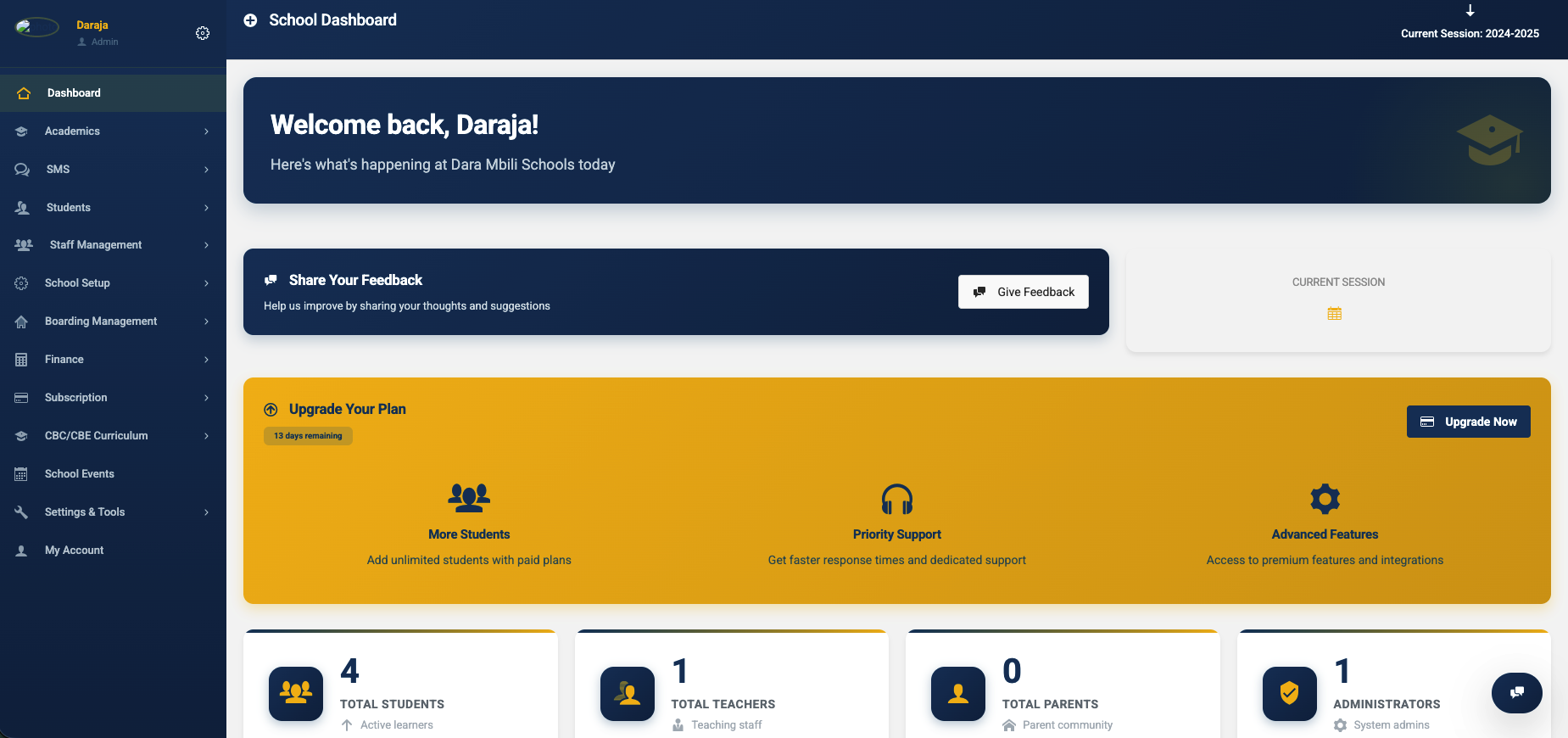Click the 13 days remaining badge
This screenshot has height=738, width=1568.
[x=308, y=436]
